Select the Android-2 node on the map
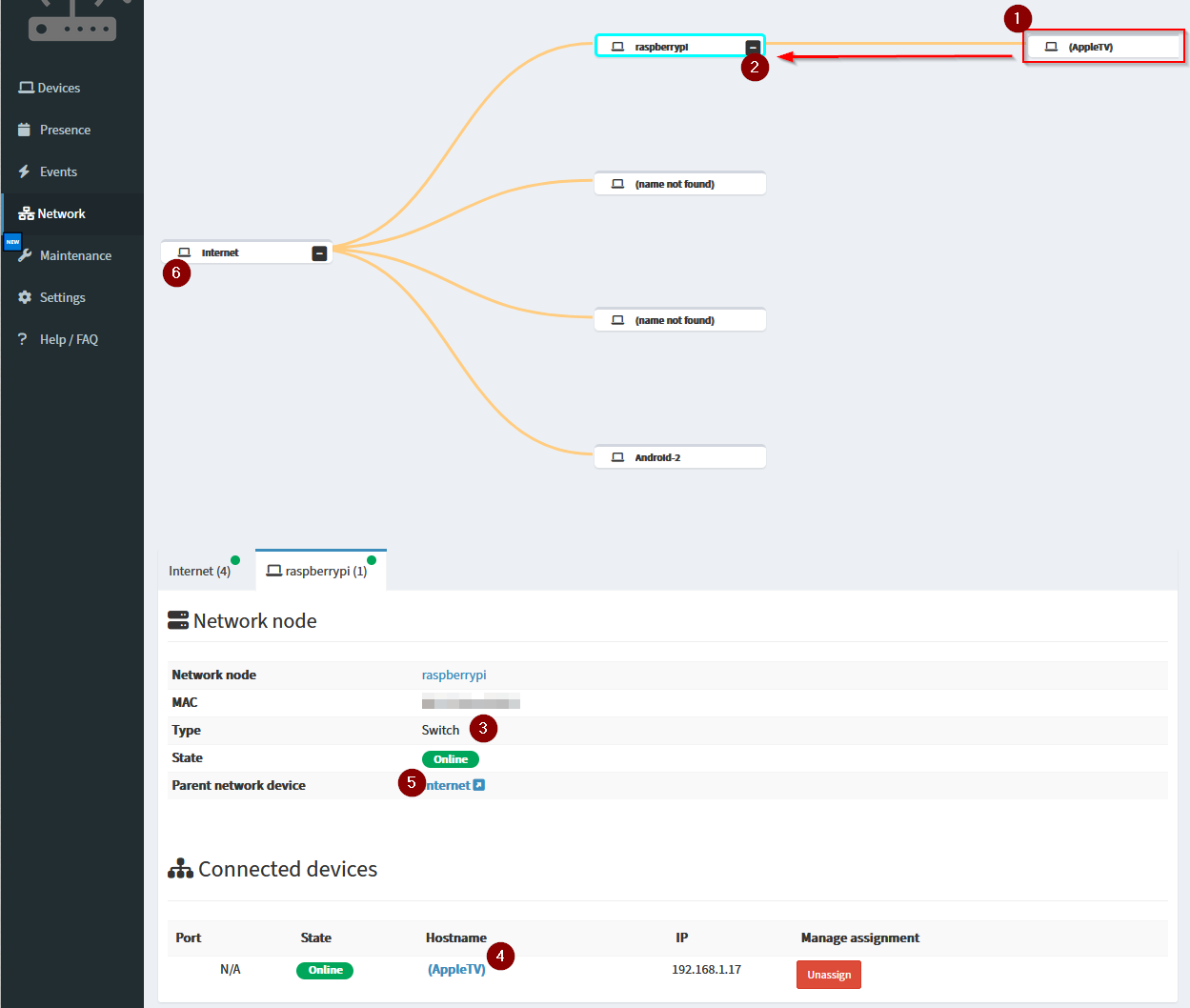1190x1008 pixels. point(679,456)
